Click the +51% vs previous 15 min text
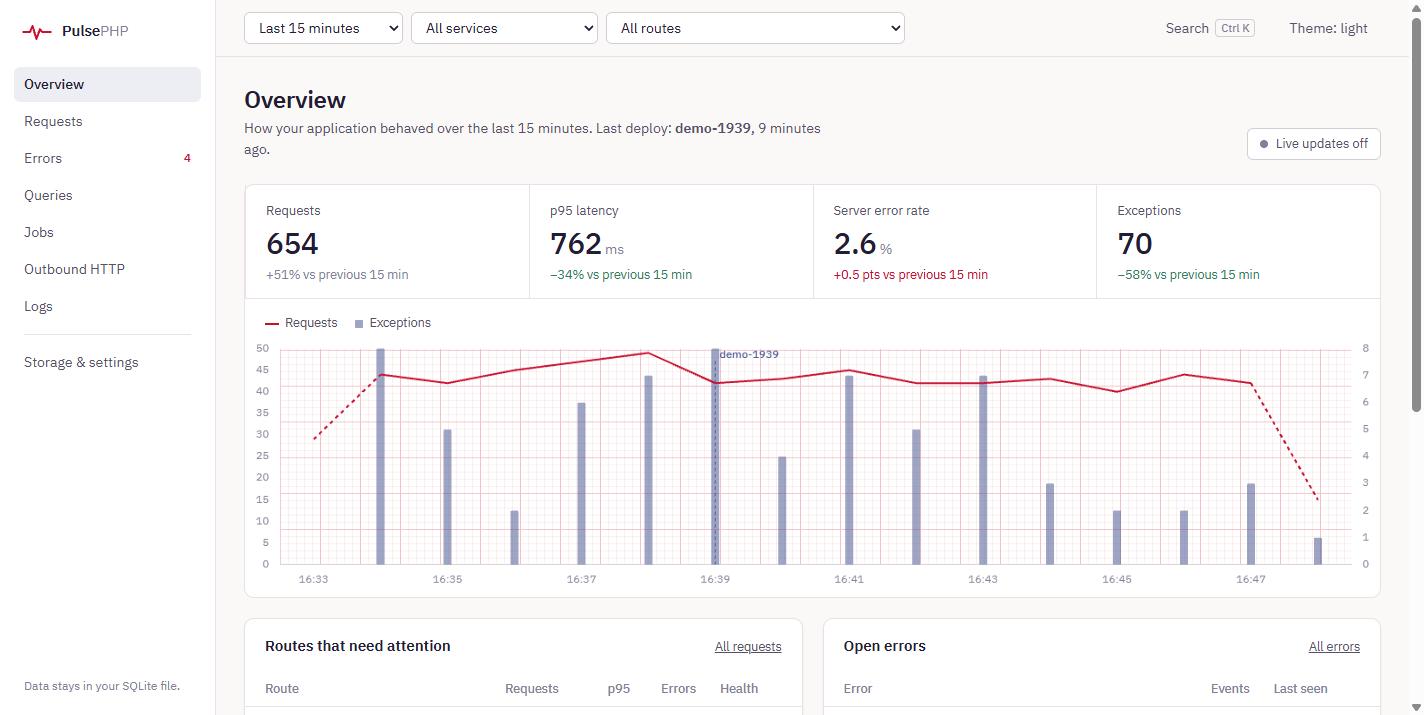Screen dimensions: 1424x715 point(337,275)
